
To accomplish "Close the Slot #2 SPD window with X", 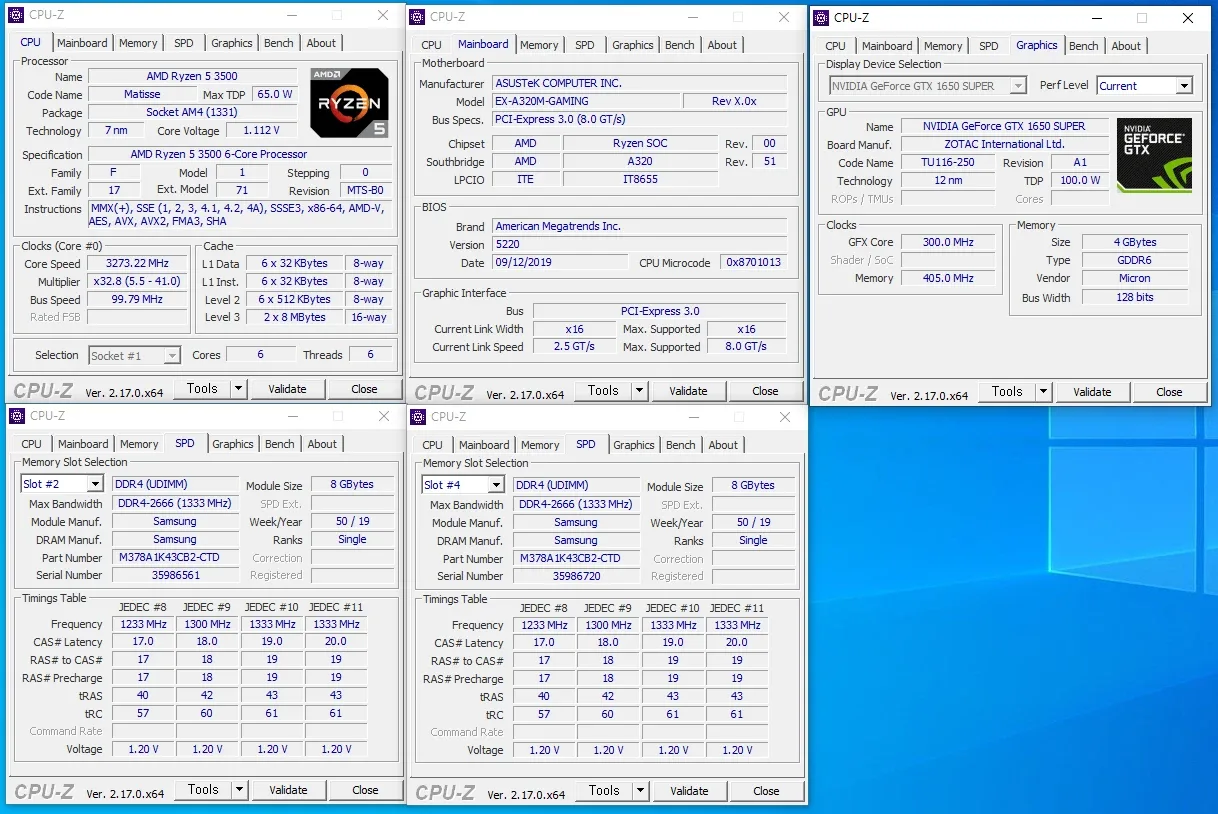I will pos(384,416).
